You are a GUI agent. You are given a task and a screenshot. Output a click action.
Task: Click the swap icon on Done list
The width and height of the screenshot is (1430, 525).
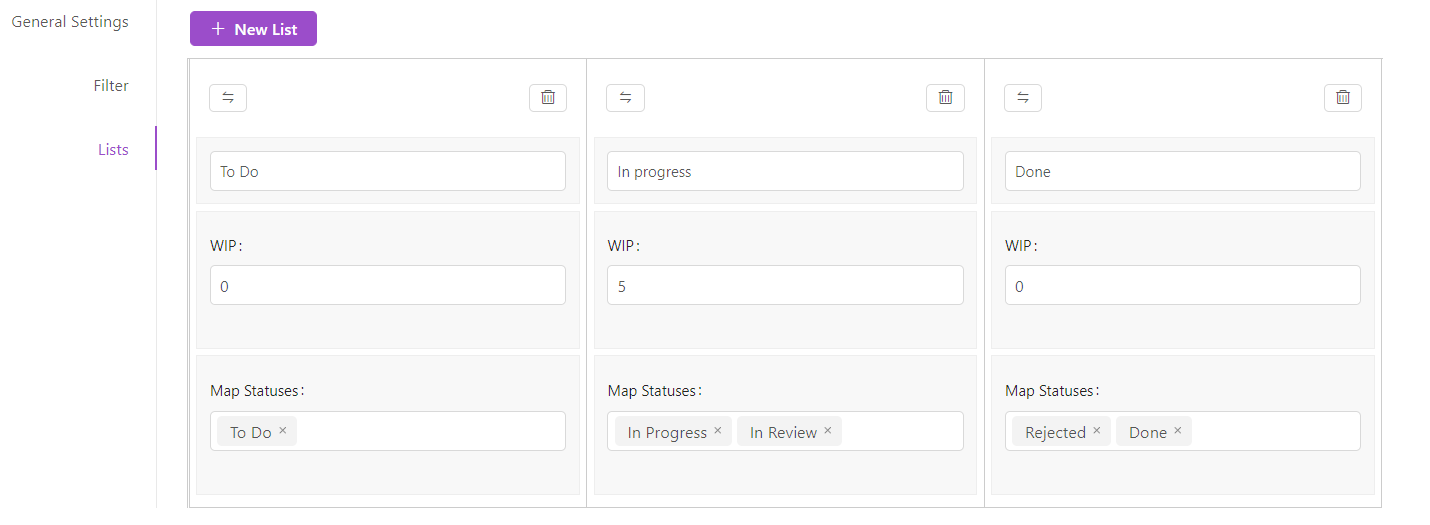pyautogui.click(x=1023, y=97)
